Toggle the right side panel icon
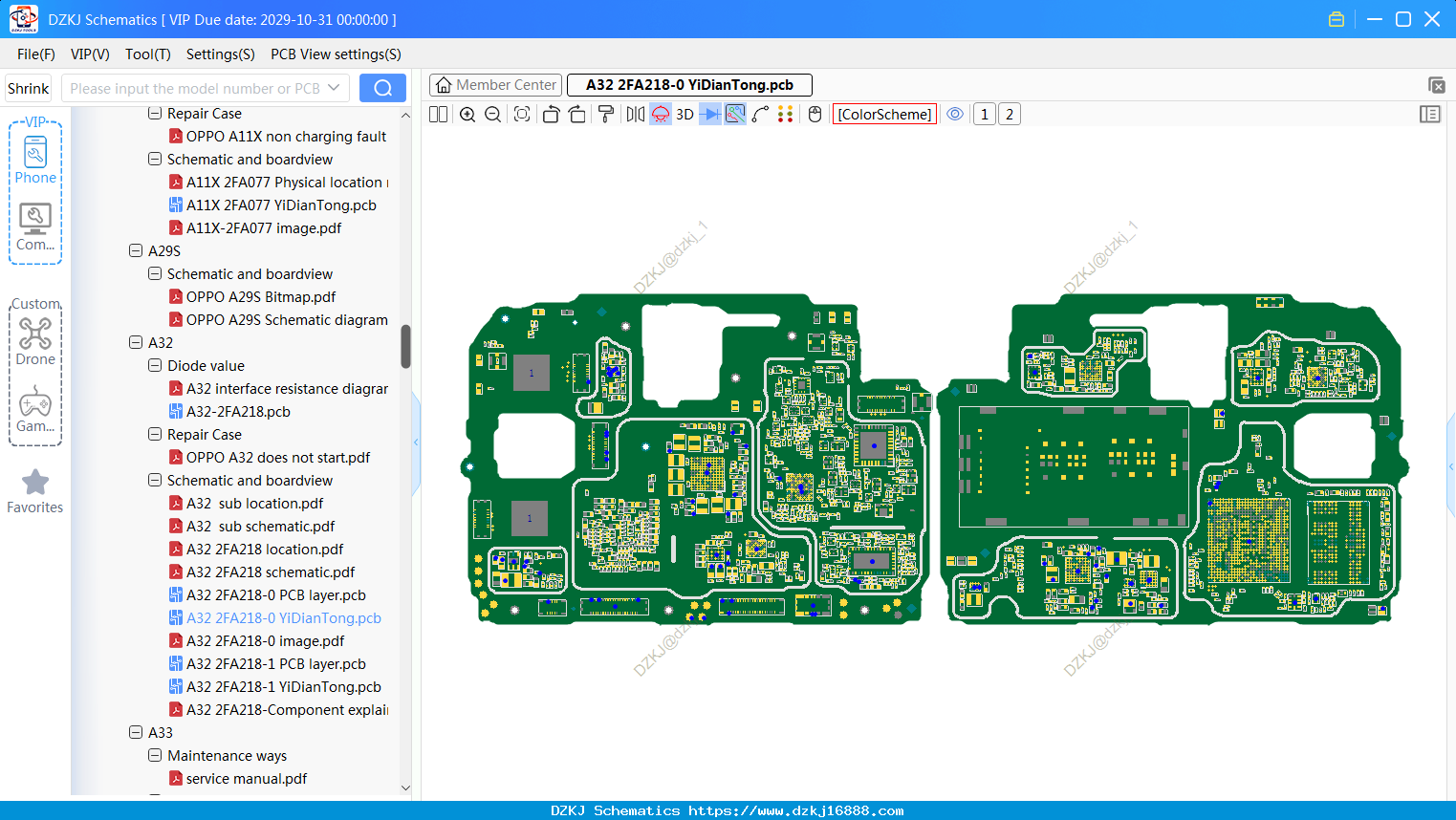The height and width of the screenshot is (820, 1456). [x=1430, y=115]
